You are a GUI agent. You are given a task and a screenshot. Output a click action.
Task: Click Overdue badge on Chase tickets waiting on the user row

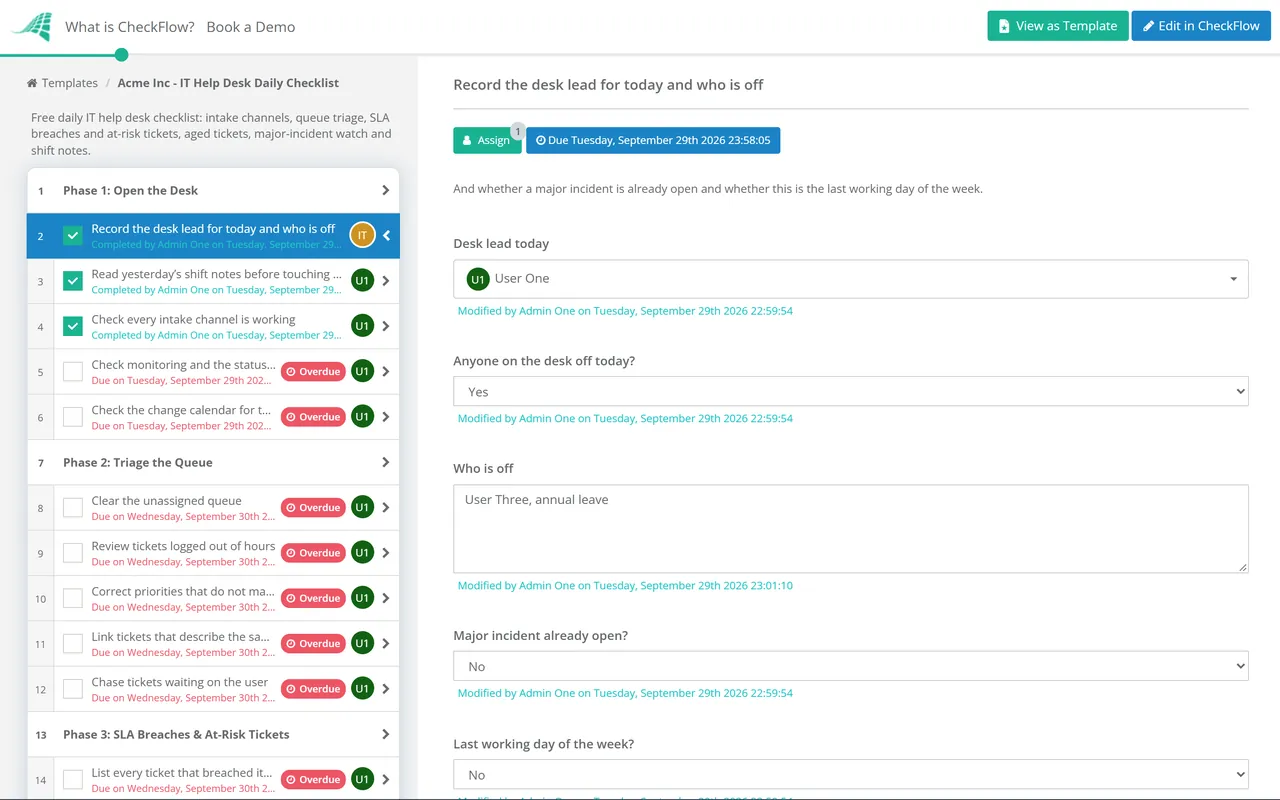(x=313, y=689)
